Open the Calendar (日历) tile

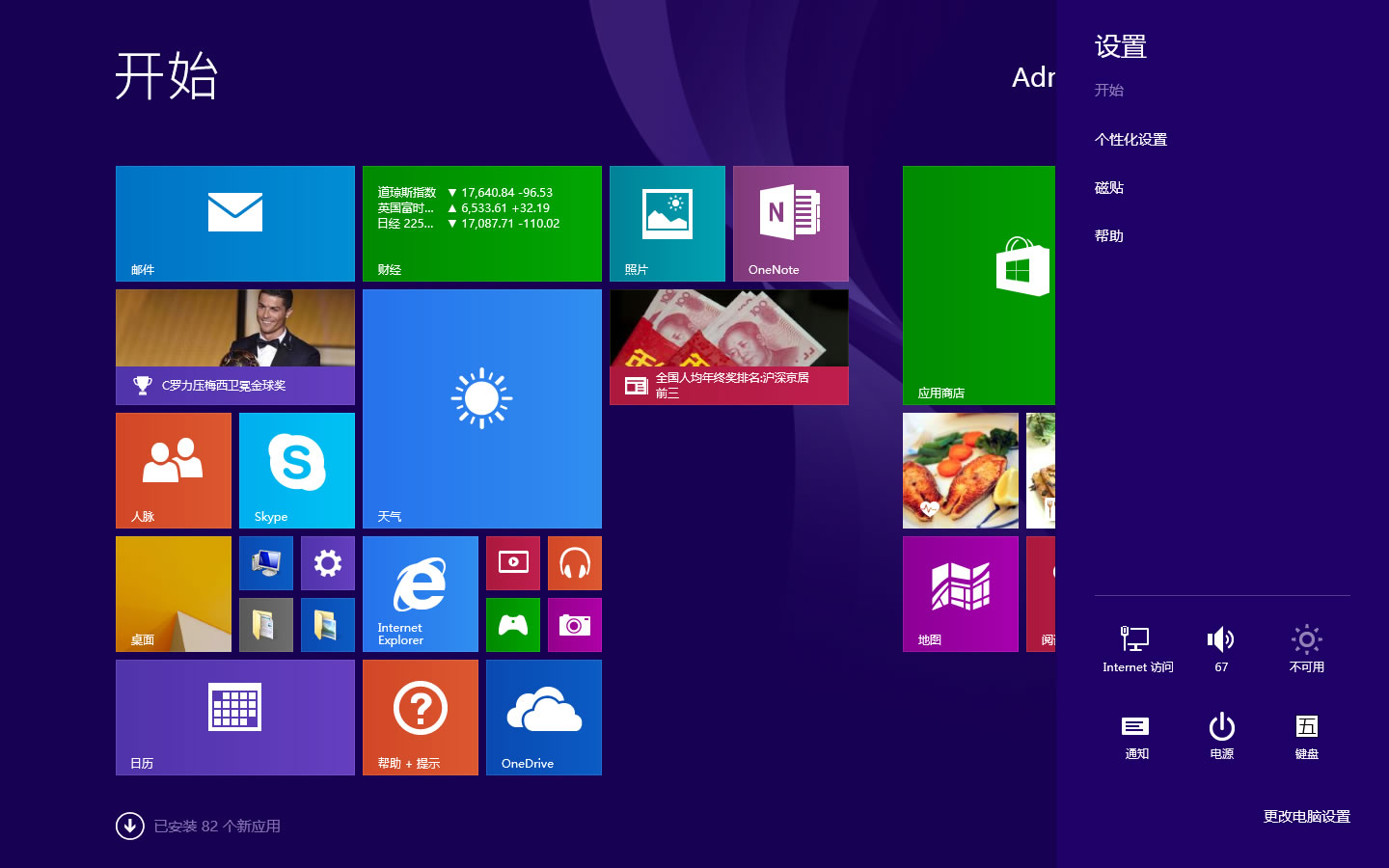click(235, 718)
